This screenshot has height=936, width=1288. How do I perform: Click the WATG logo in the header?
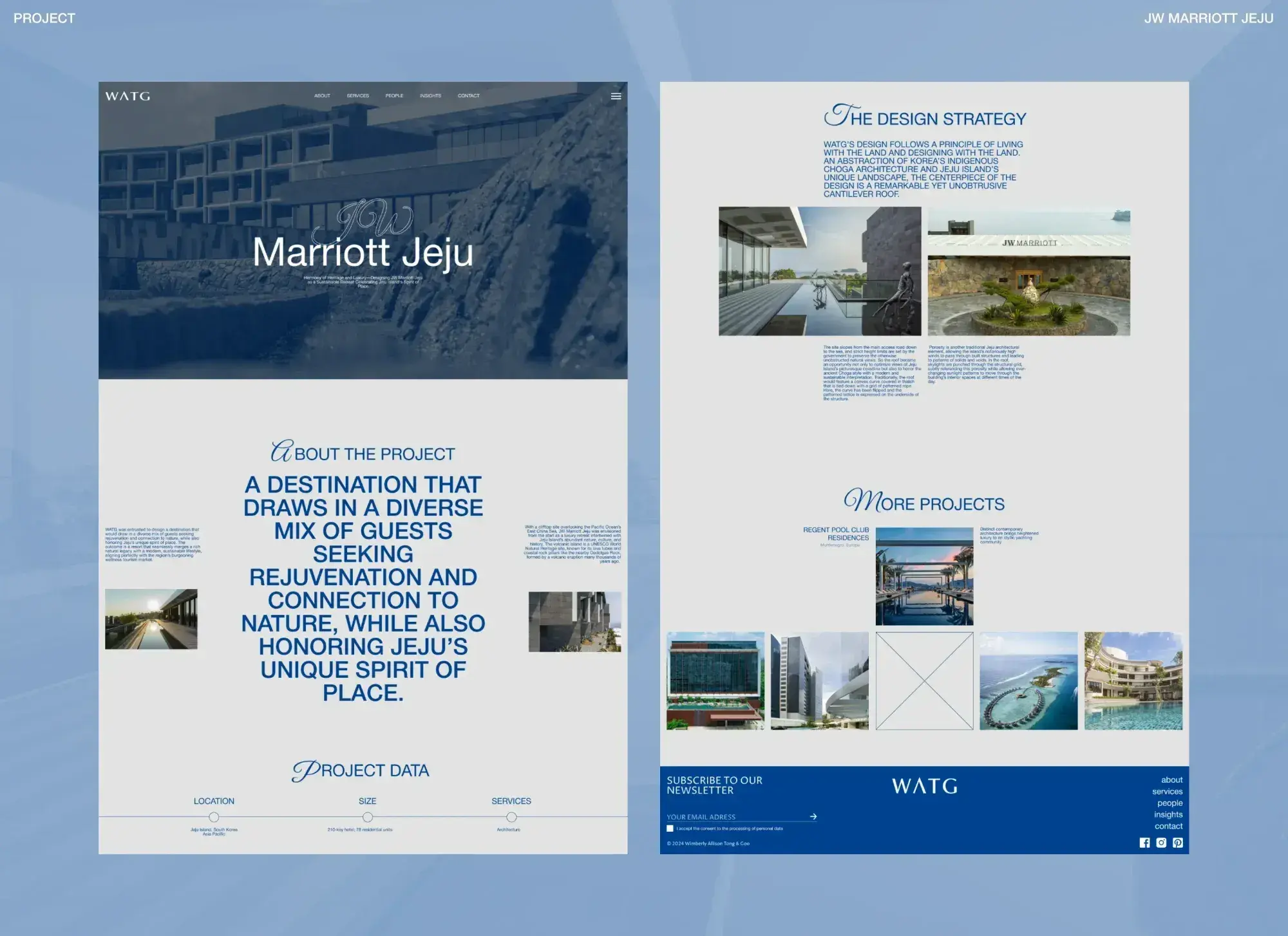(x=128, y=96)
